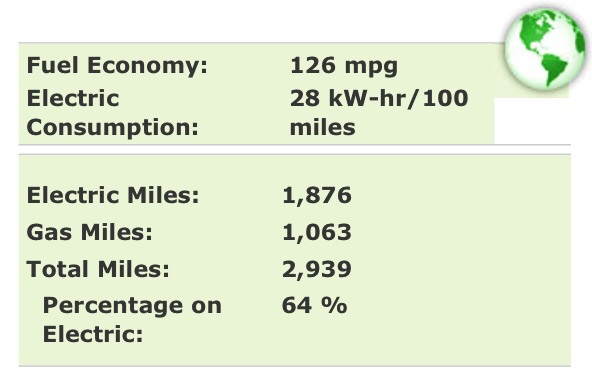Click the divider between the two panels
Viewport: 592px width, 370px height.
coord(294,150)
